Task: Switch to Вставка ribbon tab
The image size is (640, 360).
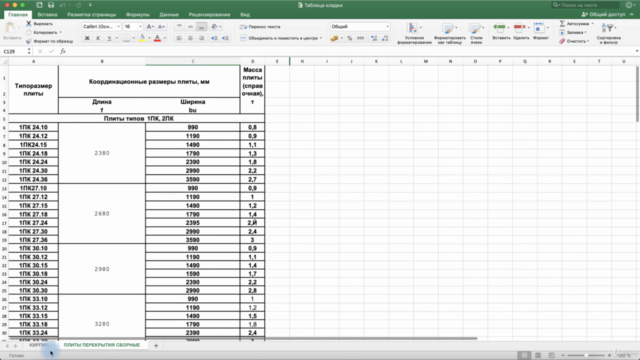Action: coord(47,14)
